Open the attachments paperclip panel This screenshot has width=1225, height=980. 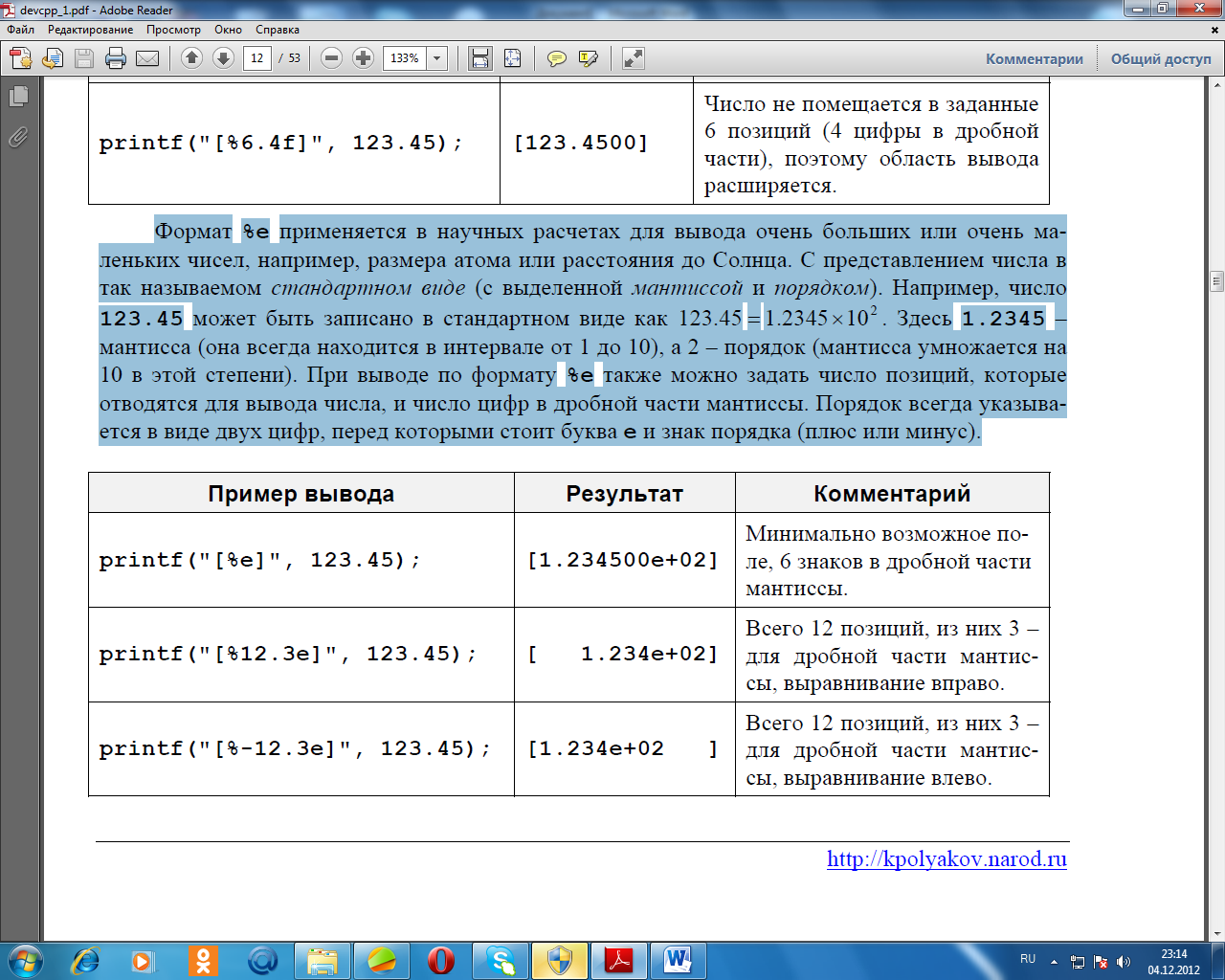coord(18,137)
